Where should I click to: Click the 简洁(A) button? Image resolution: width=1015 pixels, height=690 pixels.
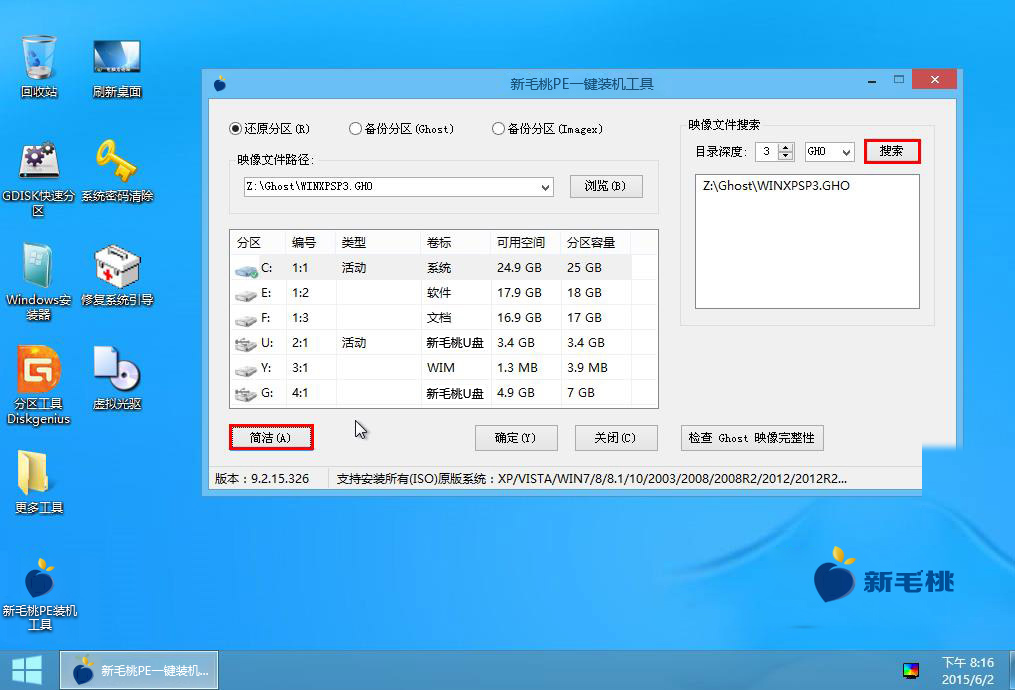point(271,438)
